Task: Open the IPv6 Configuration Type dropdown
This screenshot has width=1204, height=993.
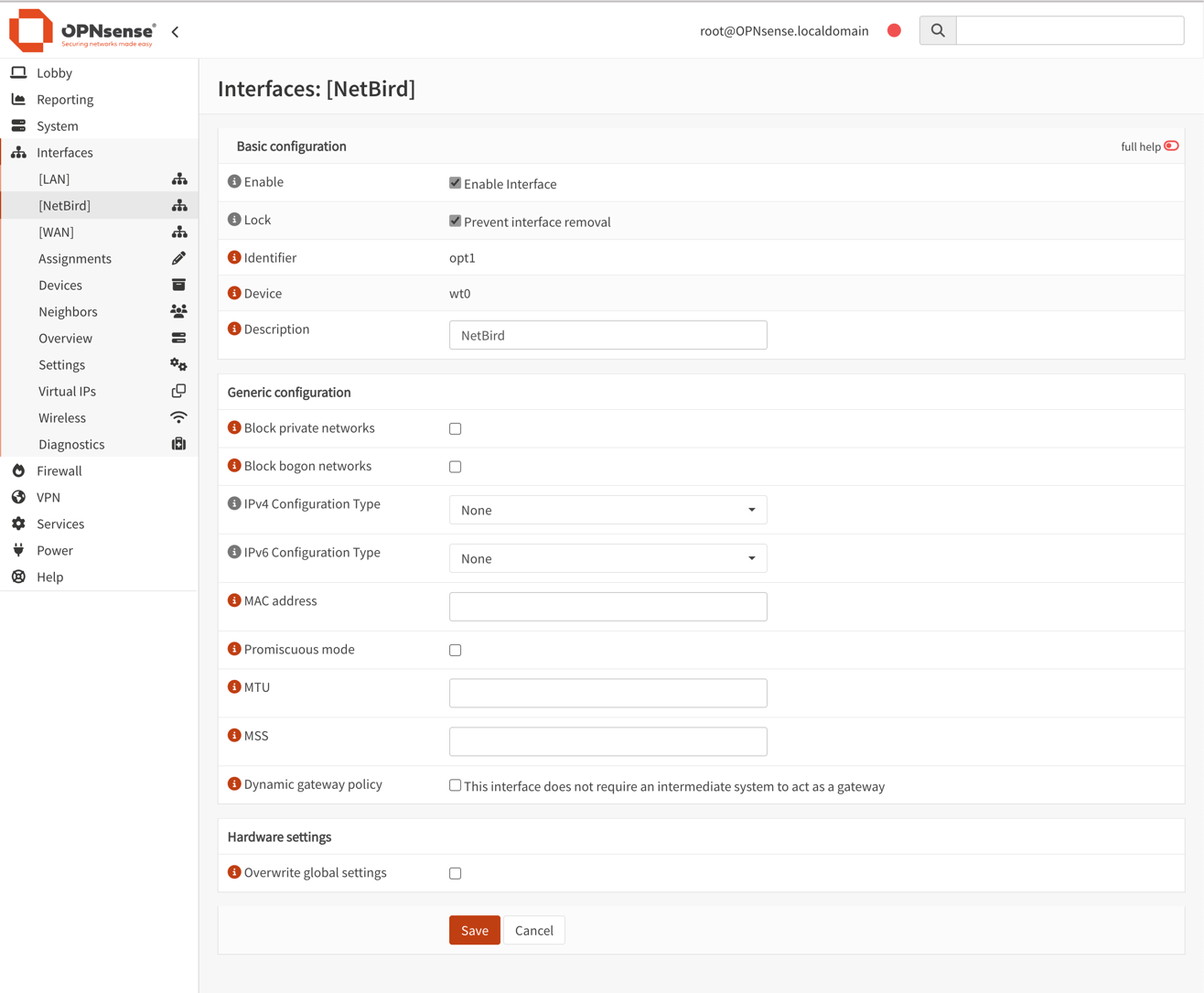Action: 607,559
